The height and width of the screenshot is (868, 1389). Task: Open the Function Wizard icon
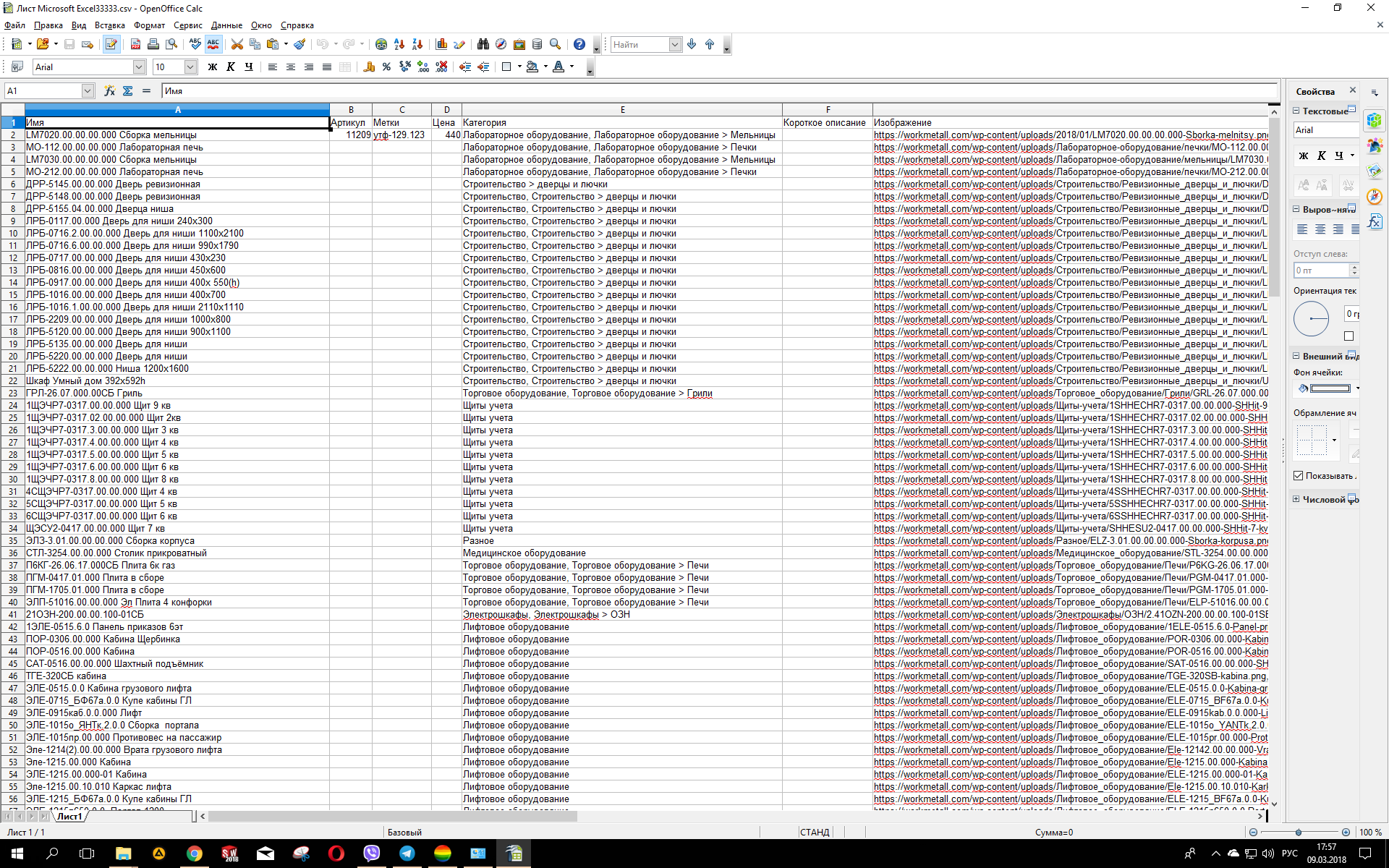(x=109, y=91)
